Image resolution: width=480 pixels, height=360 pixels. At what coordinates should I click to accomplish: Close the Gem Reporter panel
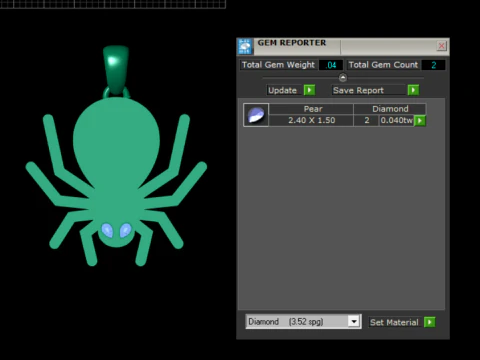(x=441, y=46)
